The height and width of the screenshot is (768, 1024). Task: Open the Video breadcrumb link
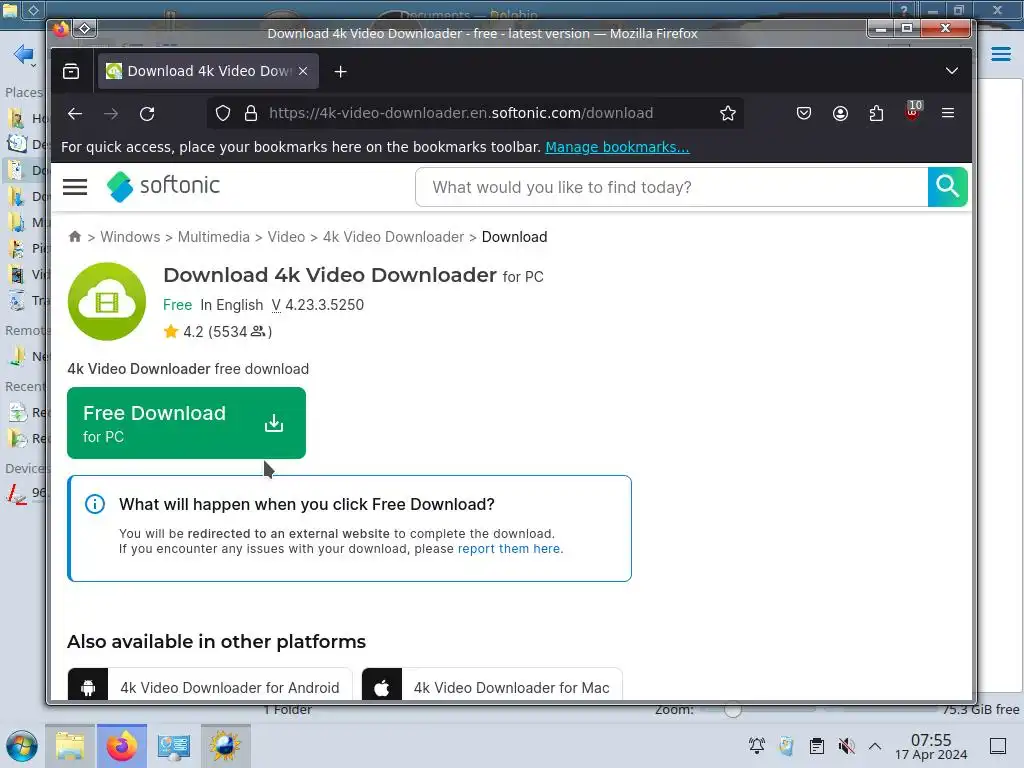click(286, 237)
